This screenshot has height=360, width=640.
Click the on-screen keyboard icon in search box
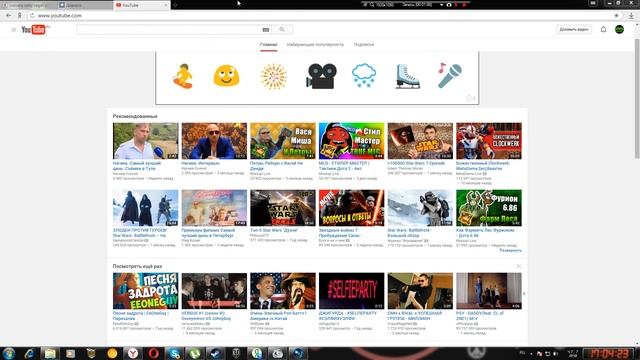pyautogui.click(x=265, y=29)
